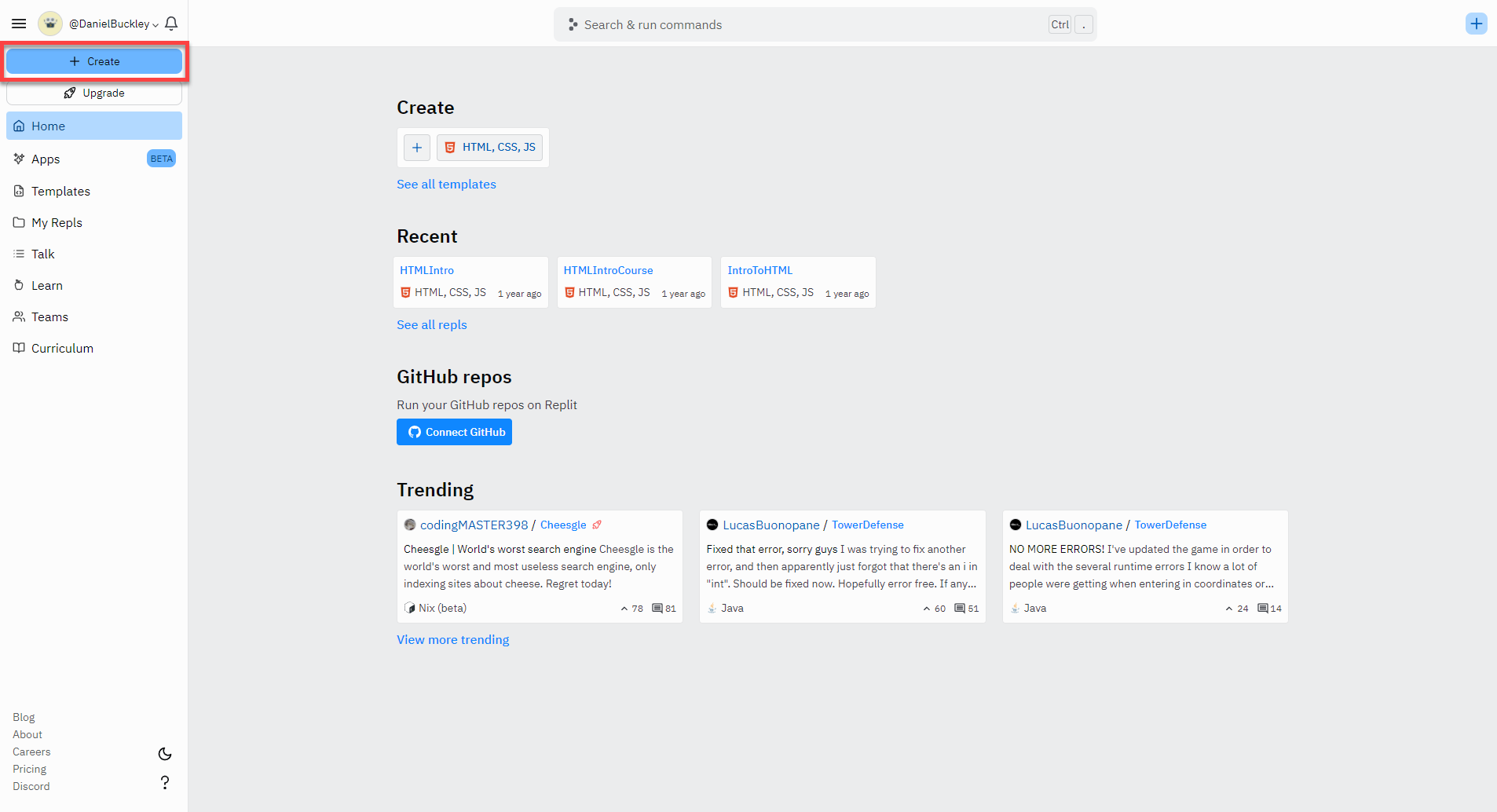Open TowerDefense link in NO MORE ERRORS card

pos(1170,525)
